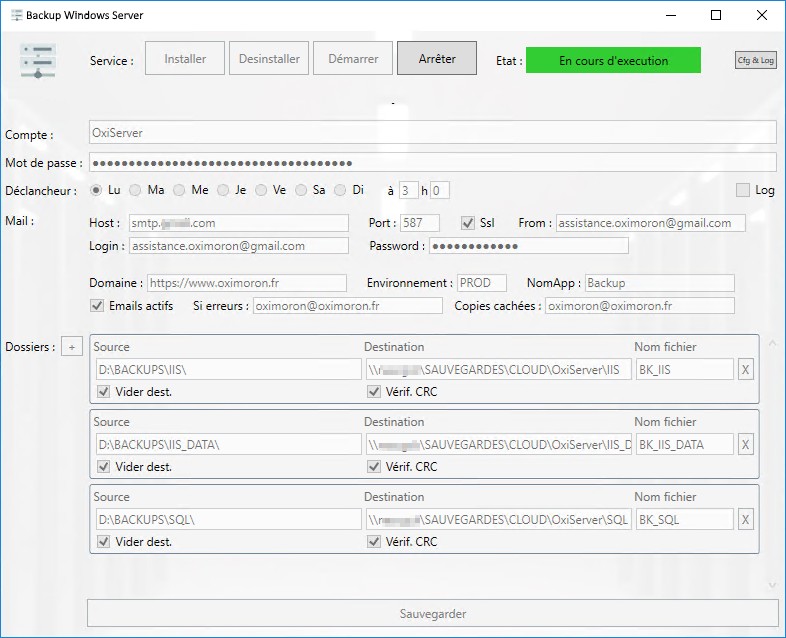Remove the BK_IIS folder entry with X
This screenshot has width=786, height=638.
tap(745, 370)
